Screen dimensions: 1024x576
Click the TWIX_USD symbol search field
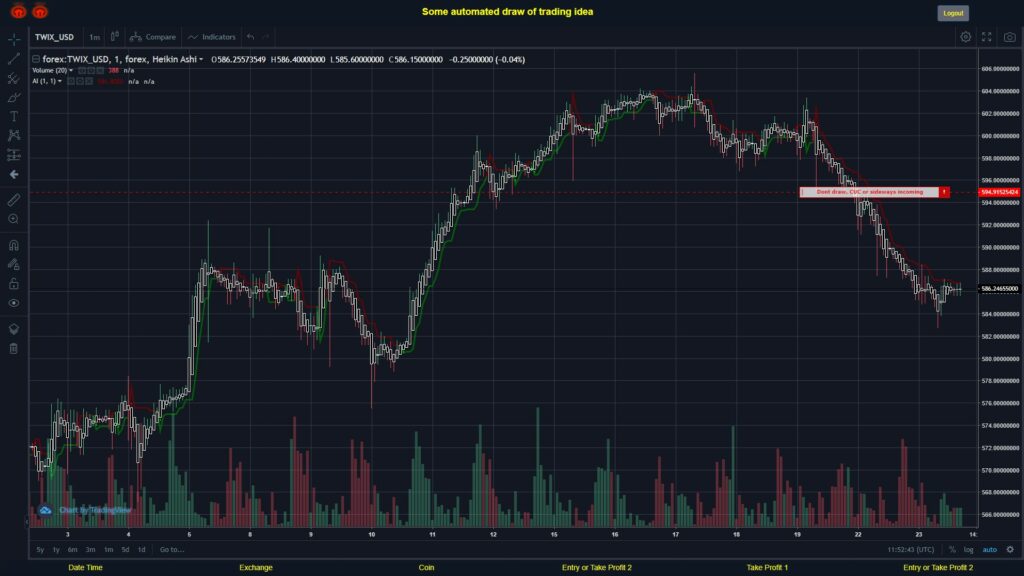coord(55,37)
